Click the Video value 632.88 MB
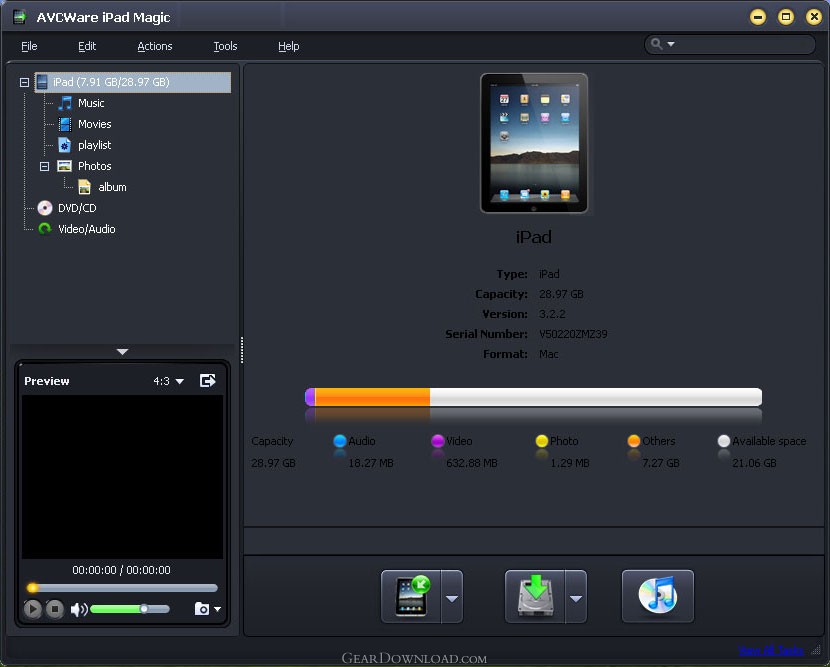The image size is (830, 667). coord(472,463)
